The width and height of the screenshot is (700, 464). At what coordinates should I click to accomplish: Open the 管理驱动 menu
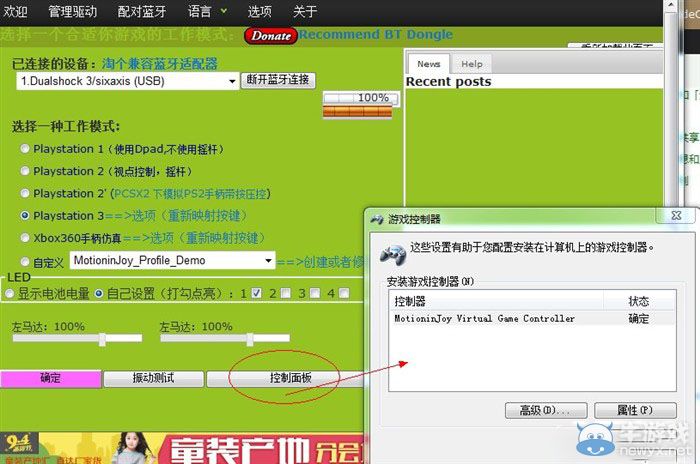(x=73, y=11)
